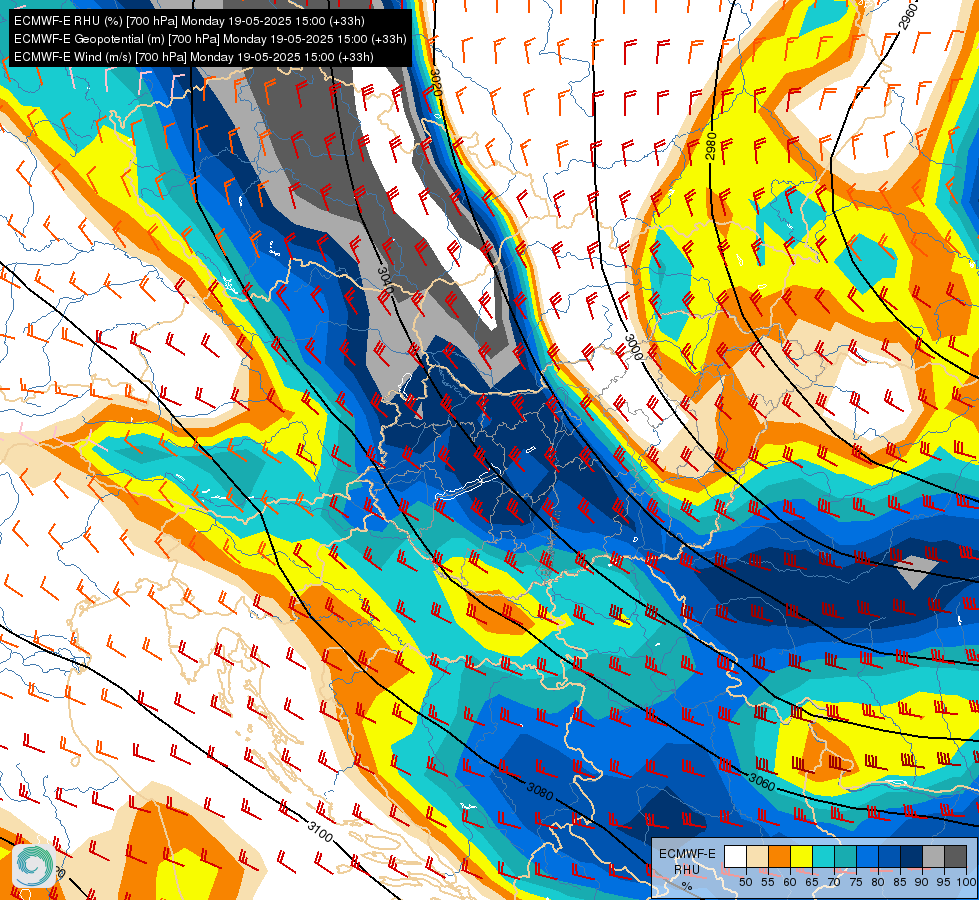Click the orange 55-60 legend swatch
Image resolution: width=979 pixels, height=900 pixels.
click(779, 857)
